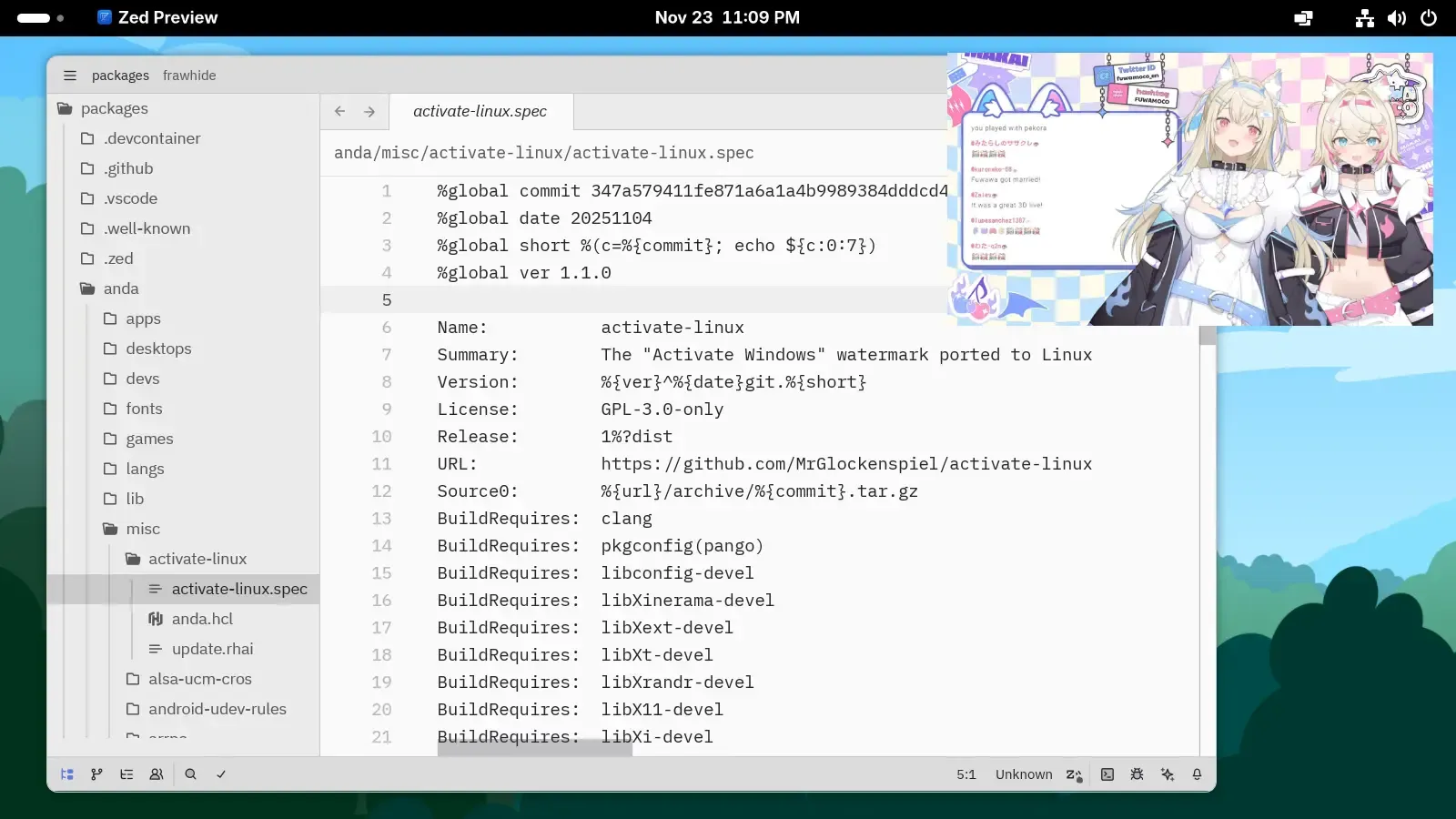Screen dimensions: 1456x819
Task: Collapse the anda folder
Action: click(120, 288)
